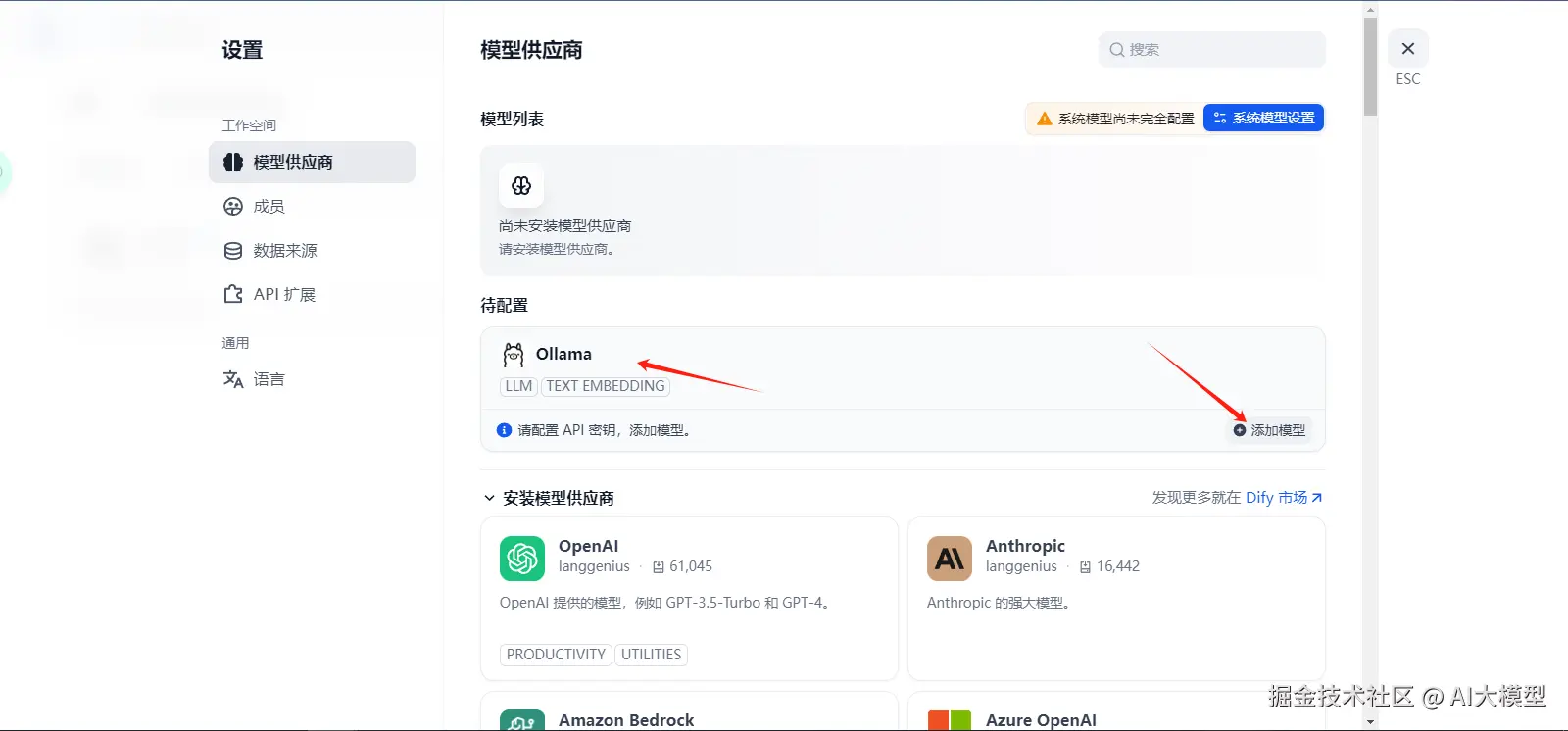Open 系统模型设置 system model settings

pyautogui.click(x=1263, y=118)
